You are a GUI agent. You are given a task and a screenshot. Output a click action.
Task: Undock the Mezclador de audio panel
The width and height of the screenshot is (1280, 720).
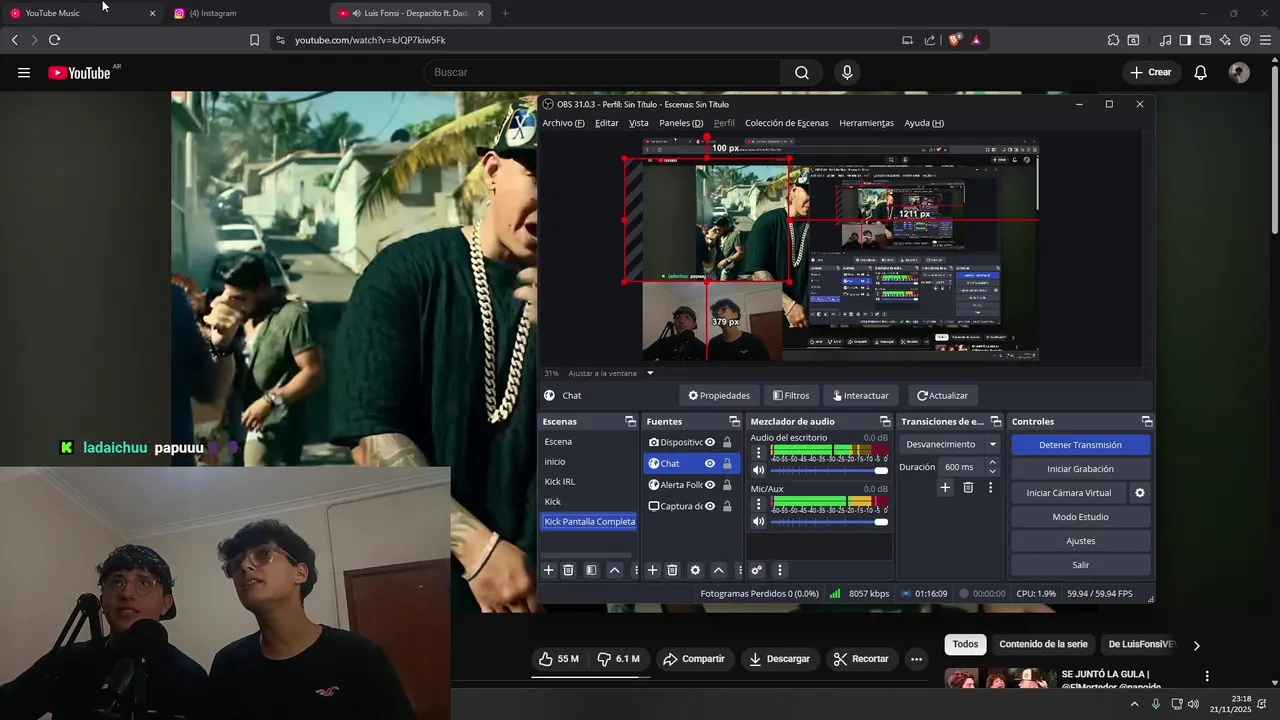(x=885, y=422)
